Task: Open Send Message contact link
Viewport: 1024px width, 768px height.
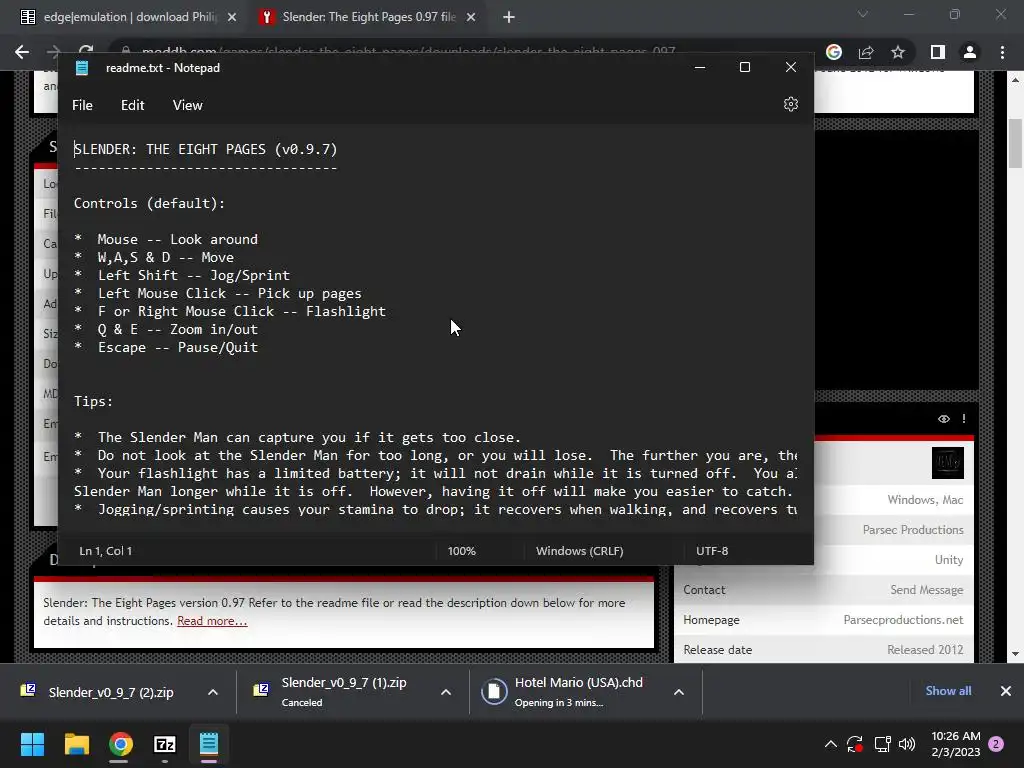Action: 927,590
